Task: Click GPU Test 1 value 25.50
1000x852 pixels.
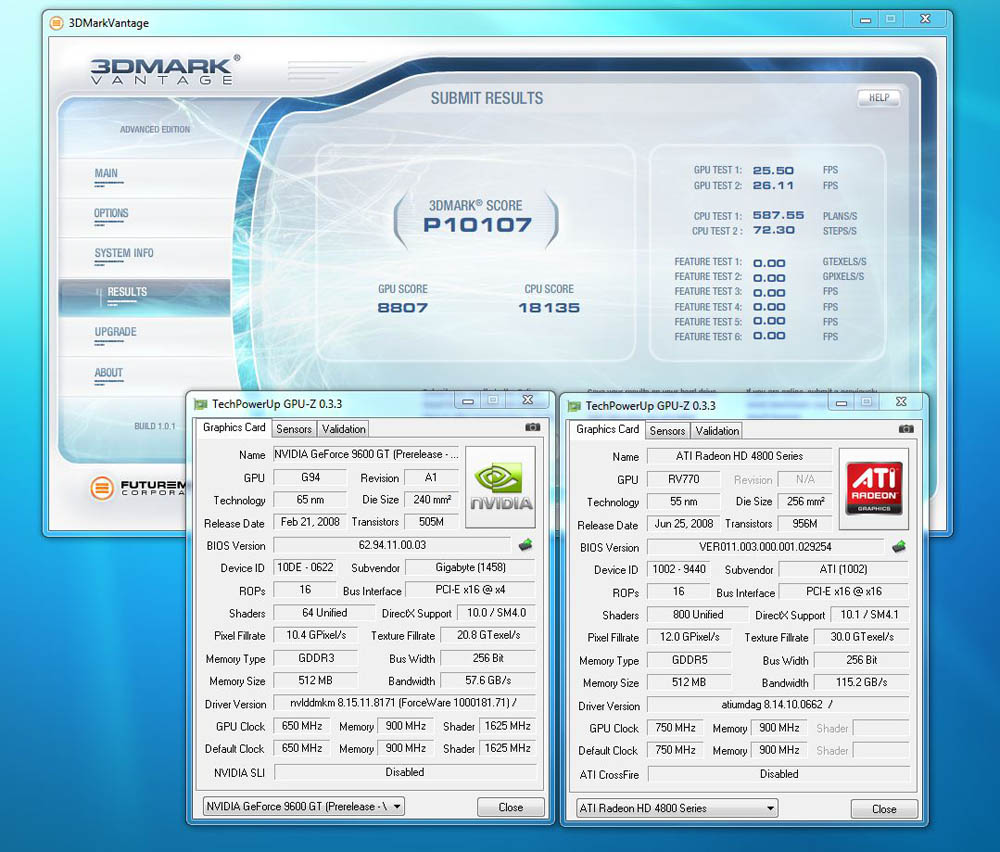Action: point(773,170)
